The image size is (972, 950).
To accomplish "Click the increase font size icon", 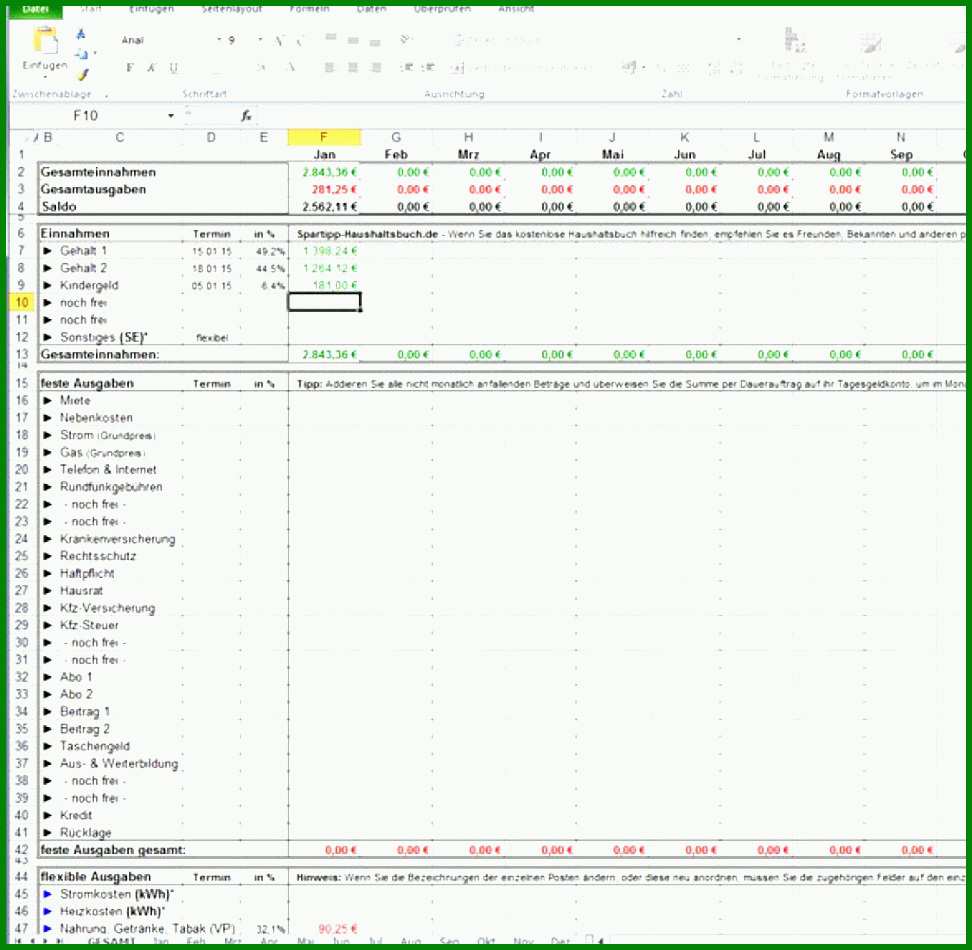I will pyautogui.click(x=280, y=41).
